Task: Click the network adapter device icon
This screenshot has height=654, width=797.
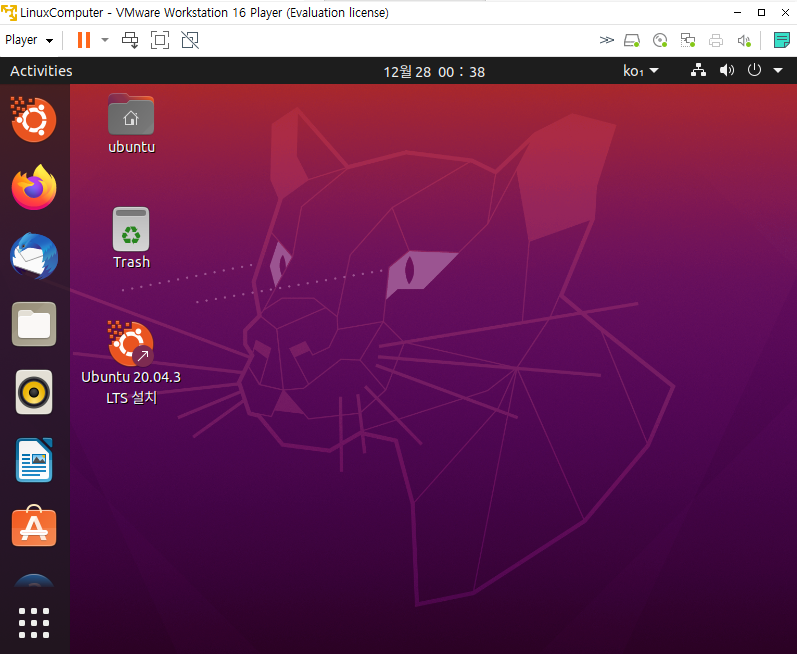Action: [x=688, y=40]
